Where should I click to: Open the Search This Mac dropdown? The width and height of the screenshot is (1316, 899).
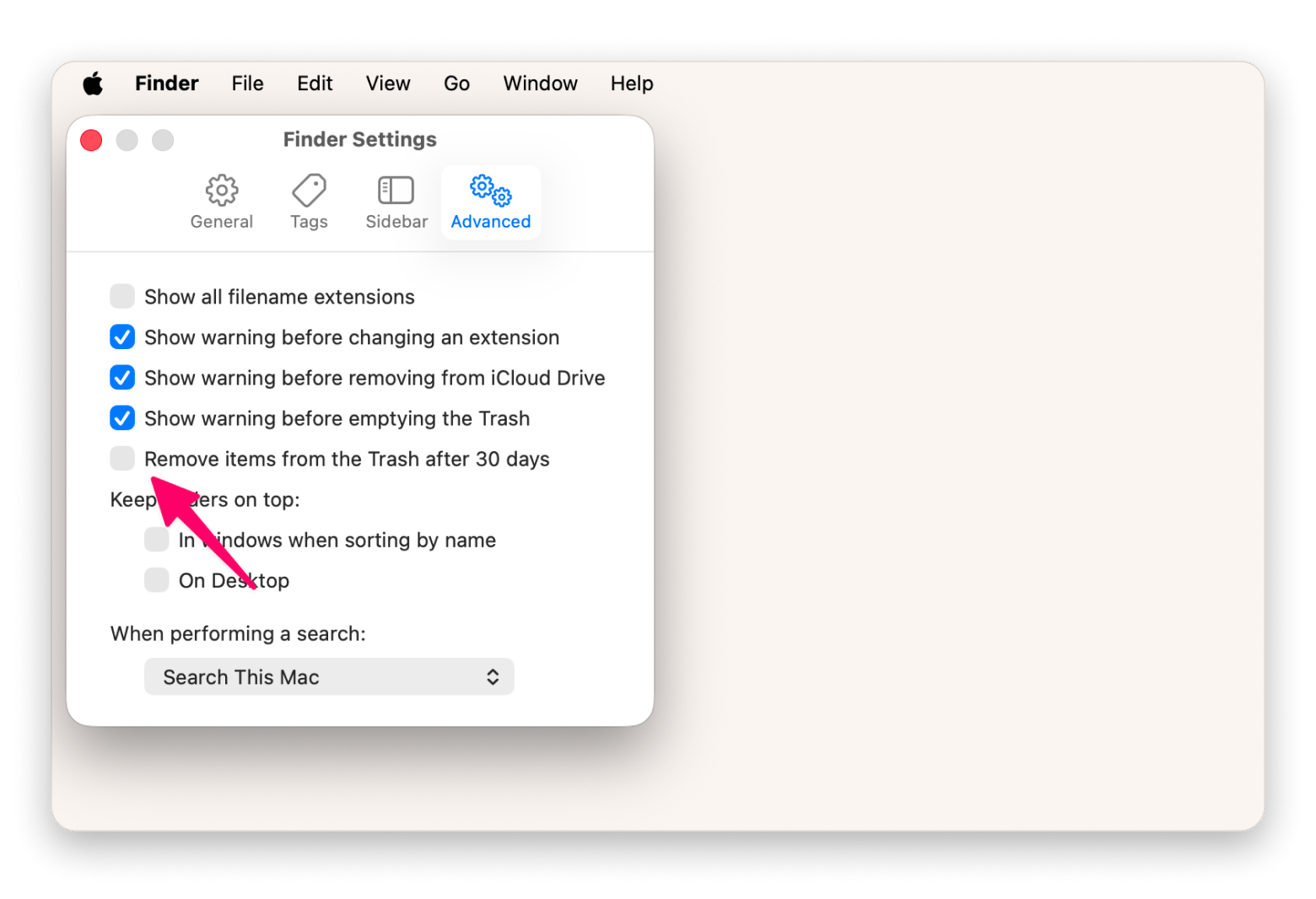click(x=329, y=676)
